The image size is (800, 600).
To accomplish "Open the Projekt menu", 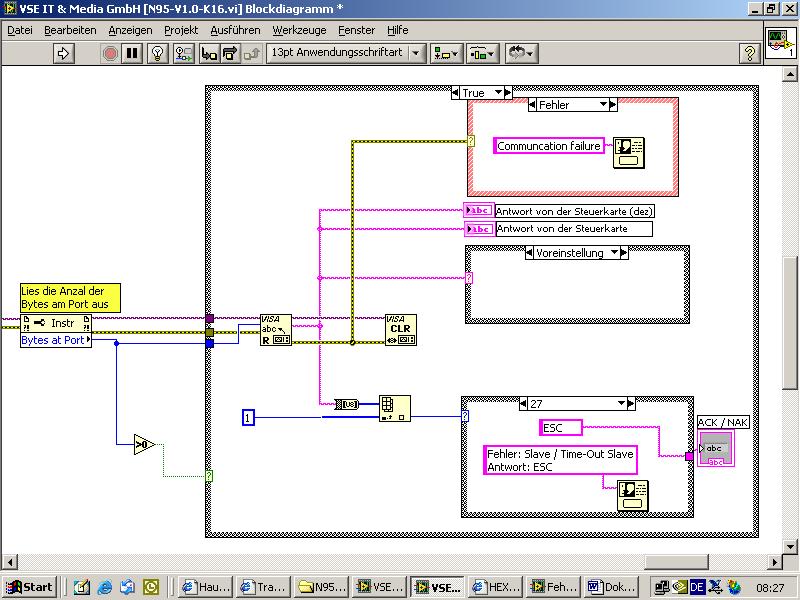I will coord(181,30).
